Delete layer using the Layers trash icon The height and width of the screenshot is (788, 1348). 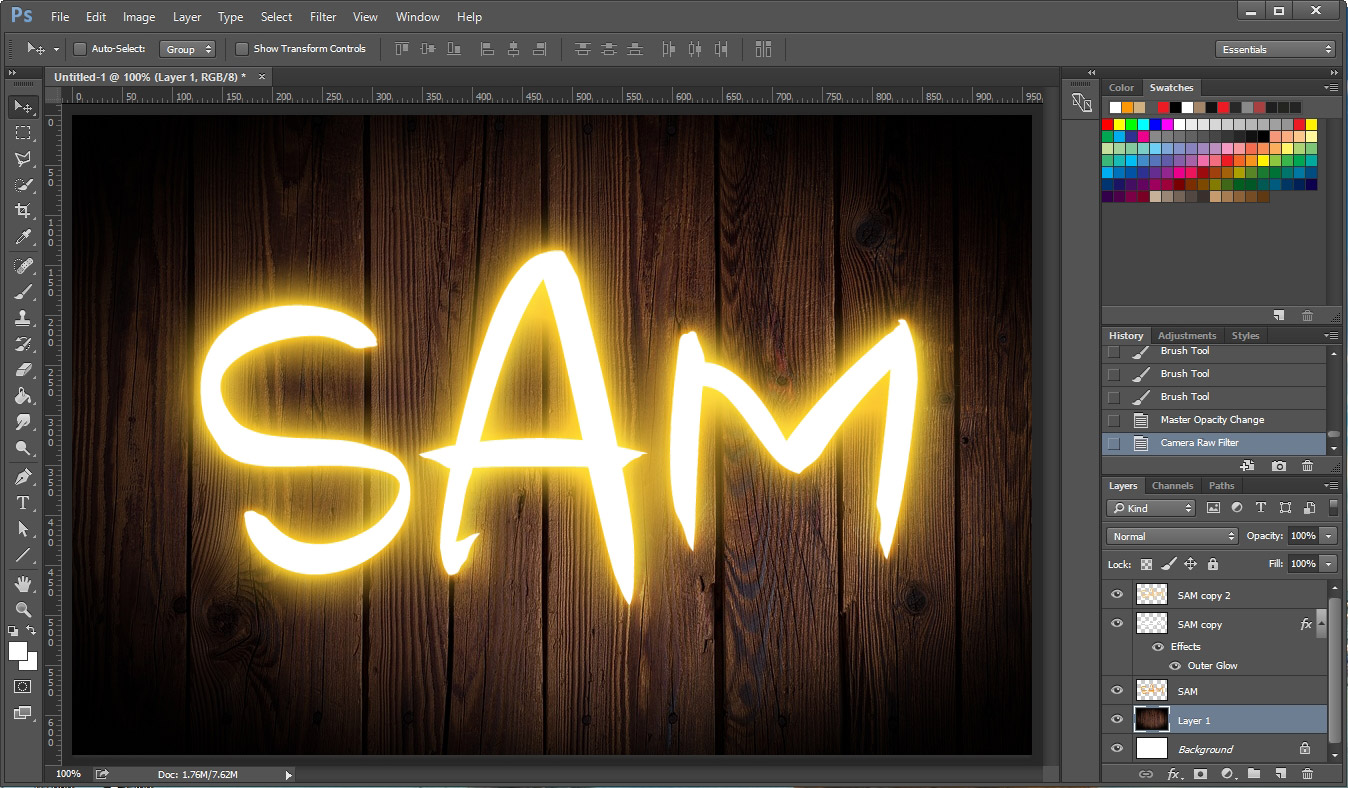[1307, 774]
